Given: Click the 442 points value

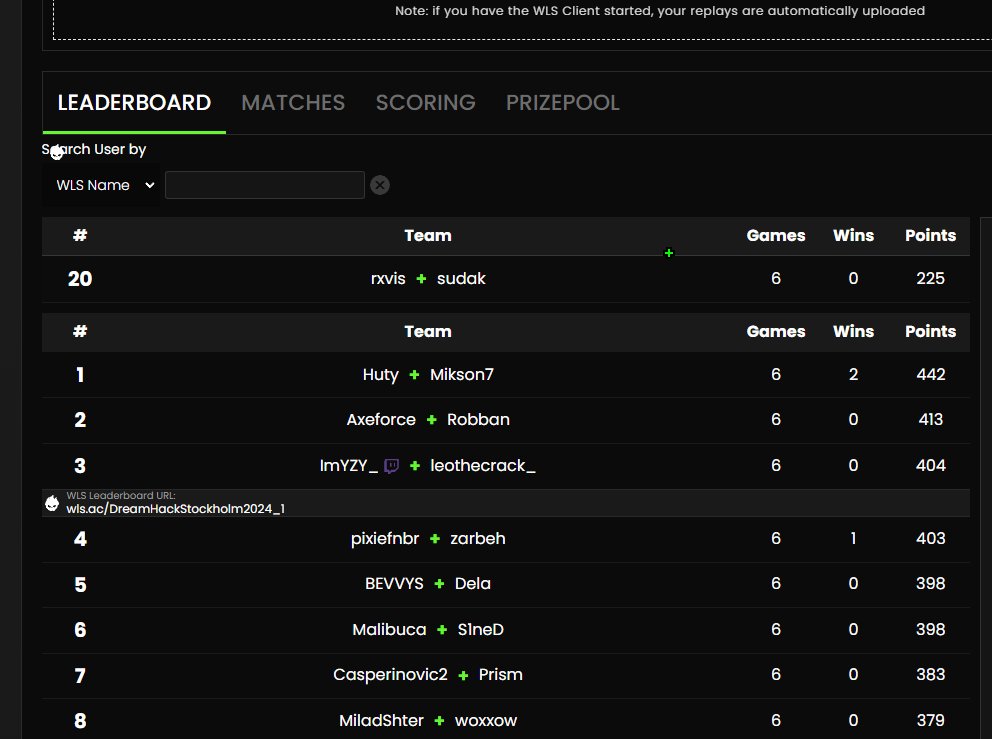Looking at the screenshot, I should (x=931, y=375).
